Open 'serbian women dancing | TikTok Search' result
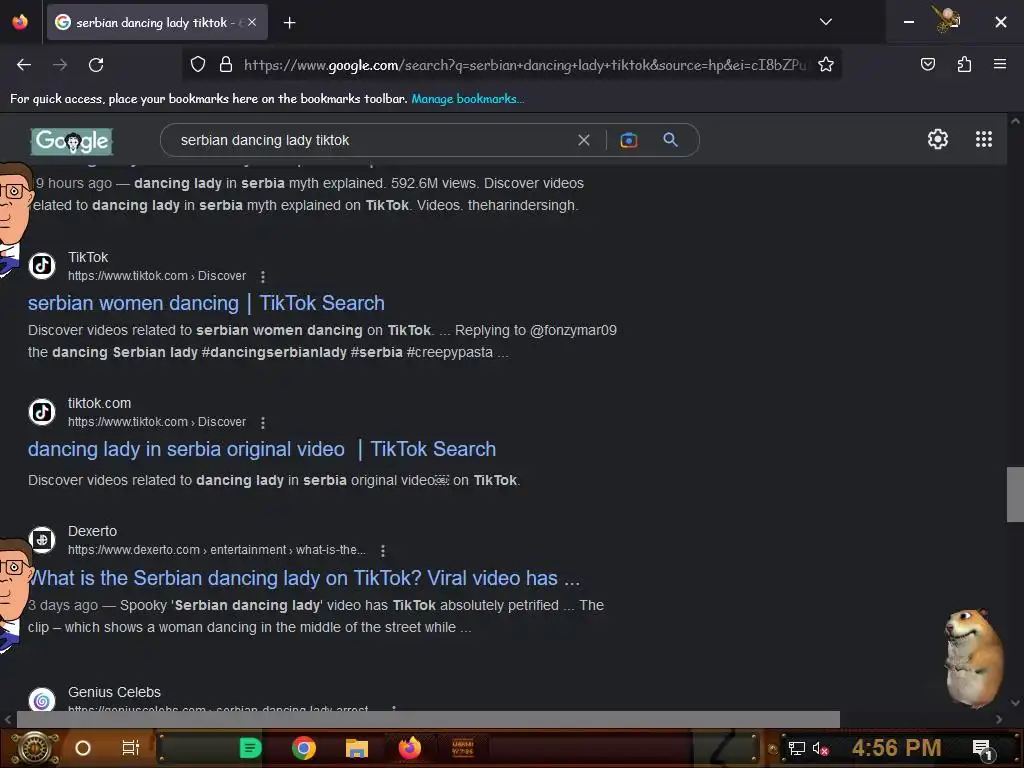This screenshot has width=1024, height=768. (206, 303)
